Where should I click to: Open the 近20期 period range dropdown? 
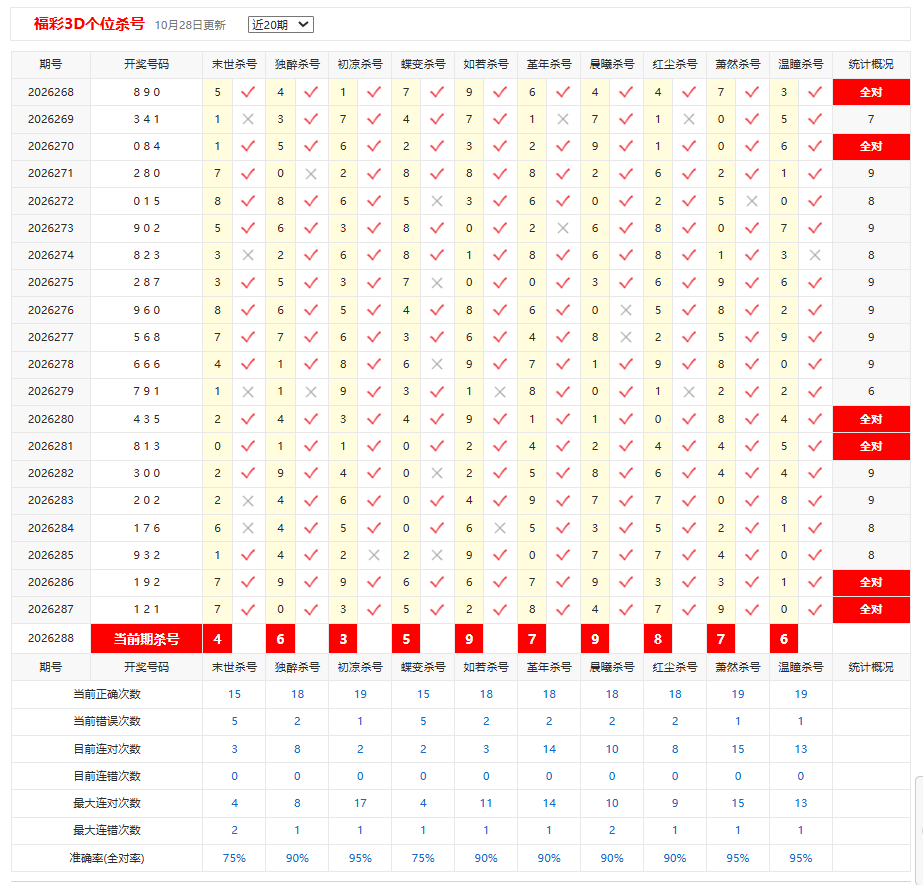(280, 24)
